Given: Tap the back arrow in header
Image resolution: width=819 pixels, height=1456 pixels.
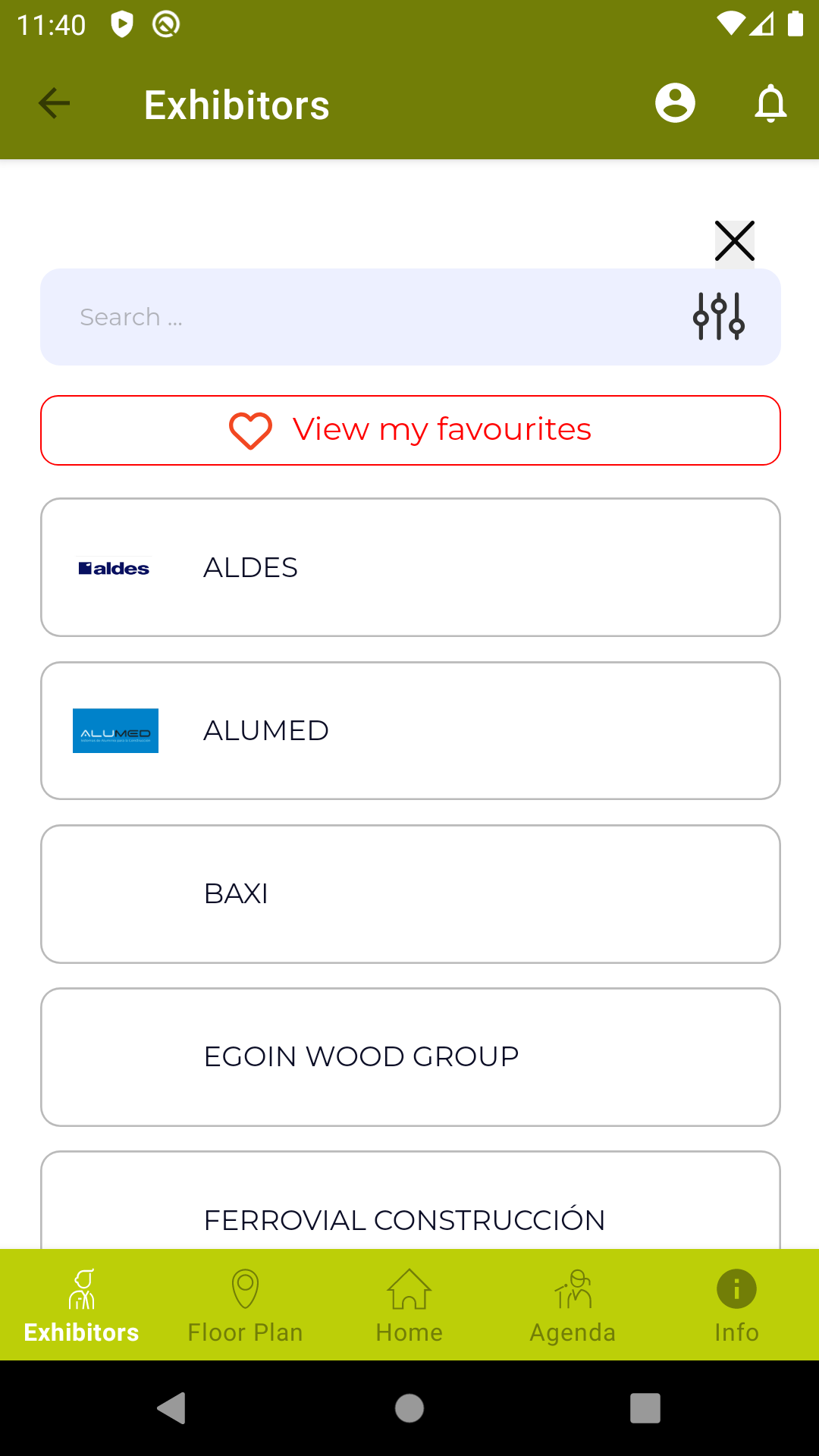Looking at the screenshot, I should click(54, 103).
